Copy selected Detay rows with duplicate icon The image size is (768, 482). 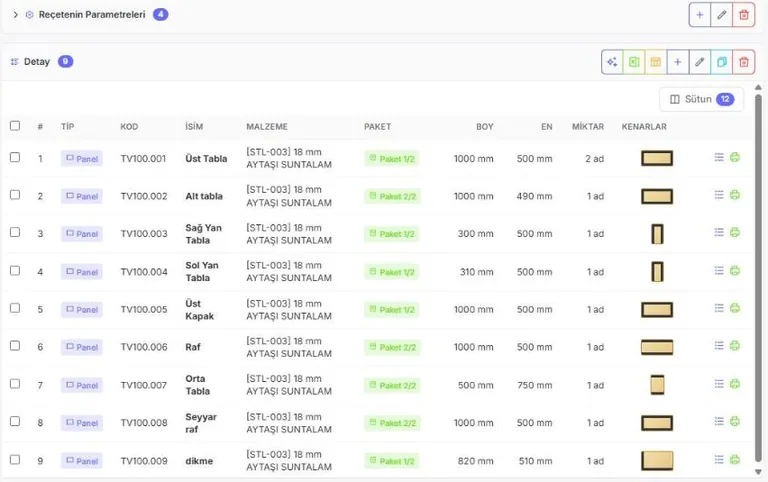(721, 62)
